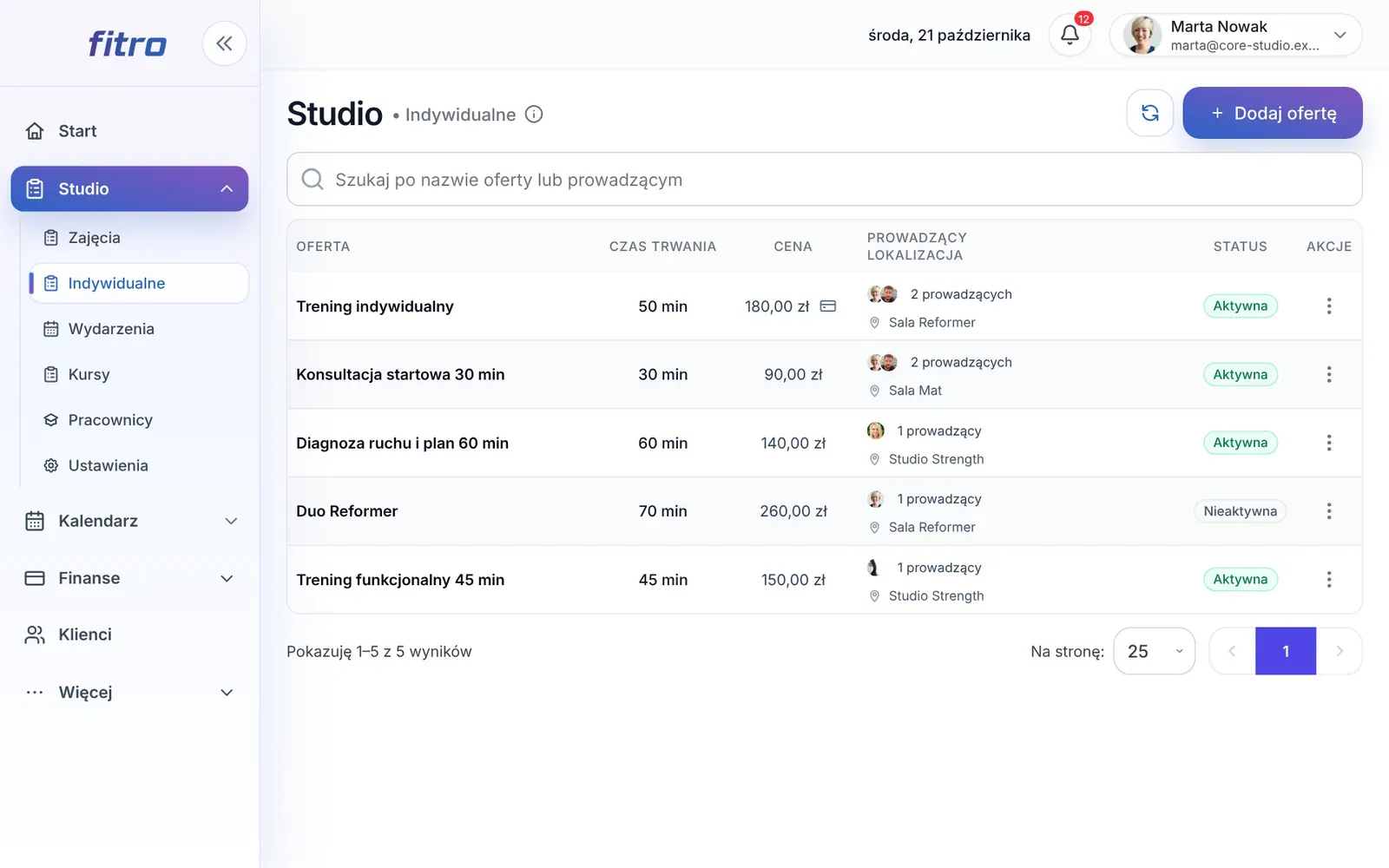Open notifications bell with 12 badge
Image resolution: width=1389 pixels, height=868 pixels.
1070,35
